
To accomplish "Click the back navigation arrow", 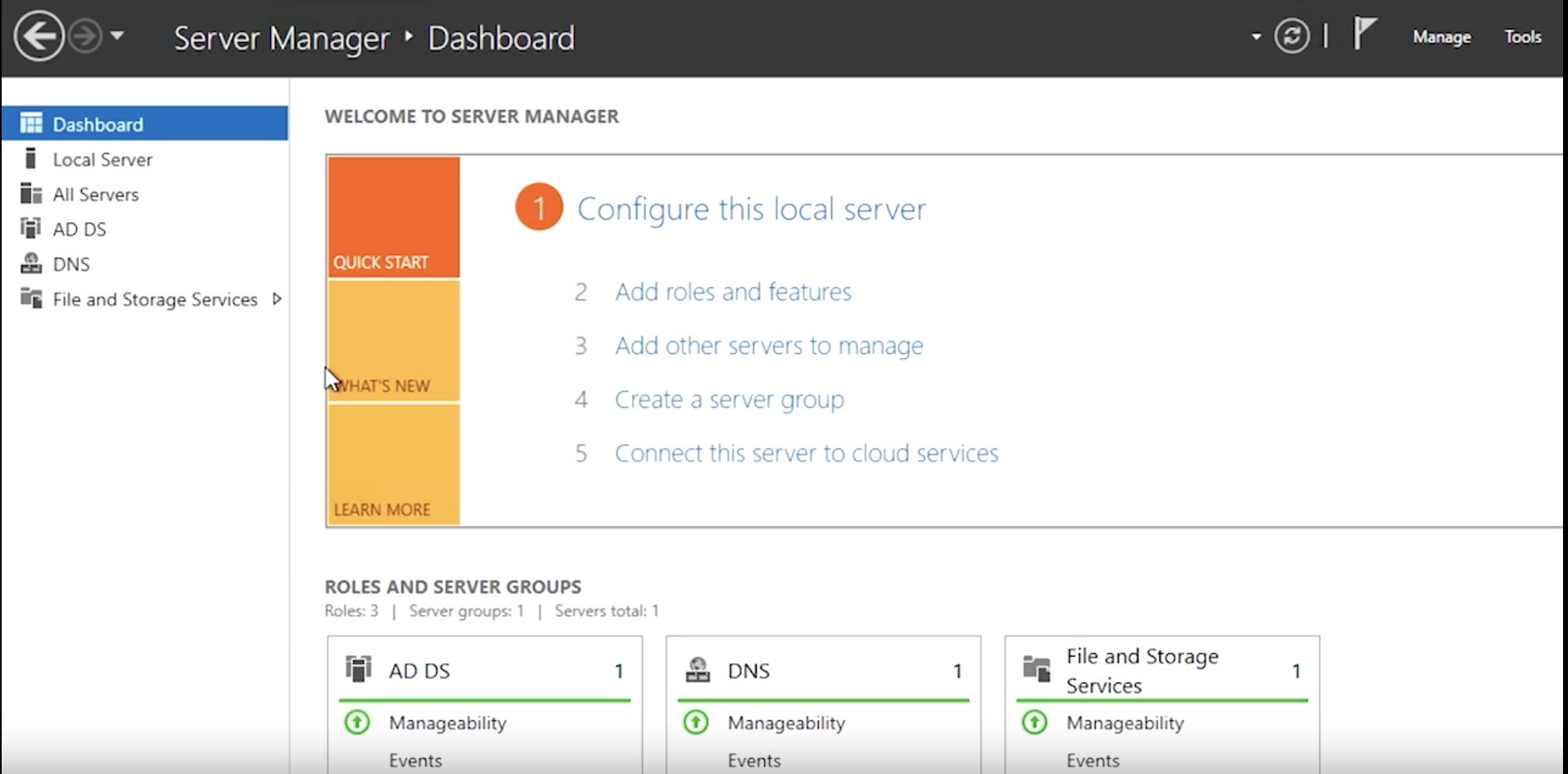I will [x=39, y=36].
